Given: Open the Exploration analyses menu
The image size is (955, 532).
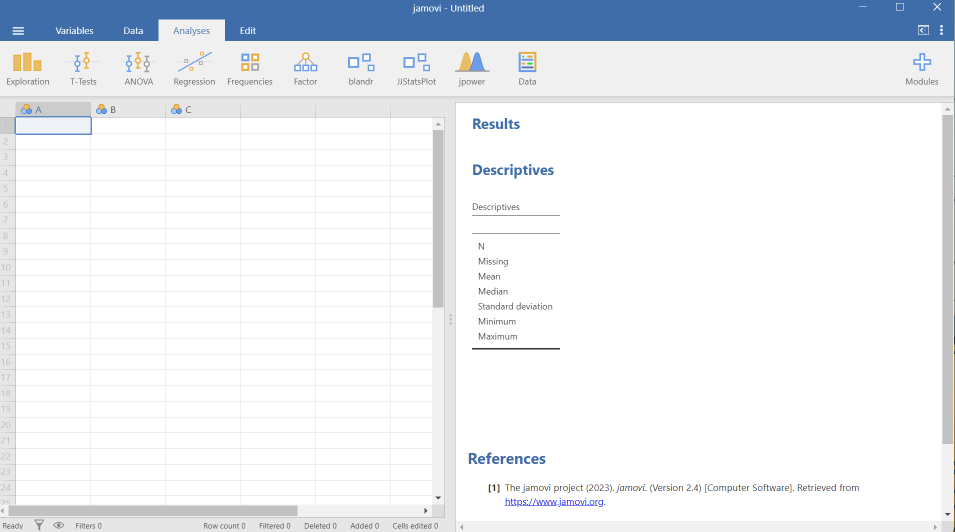Looking at the screenshot, I should tap(28, 68).
